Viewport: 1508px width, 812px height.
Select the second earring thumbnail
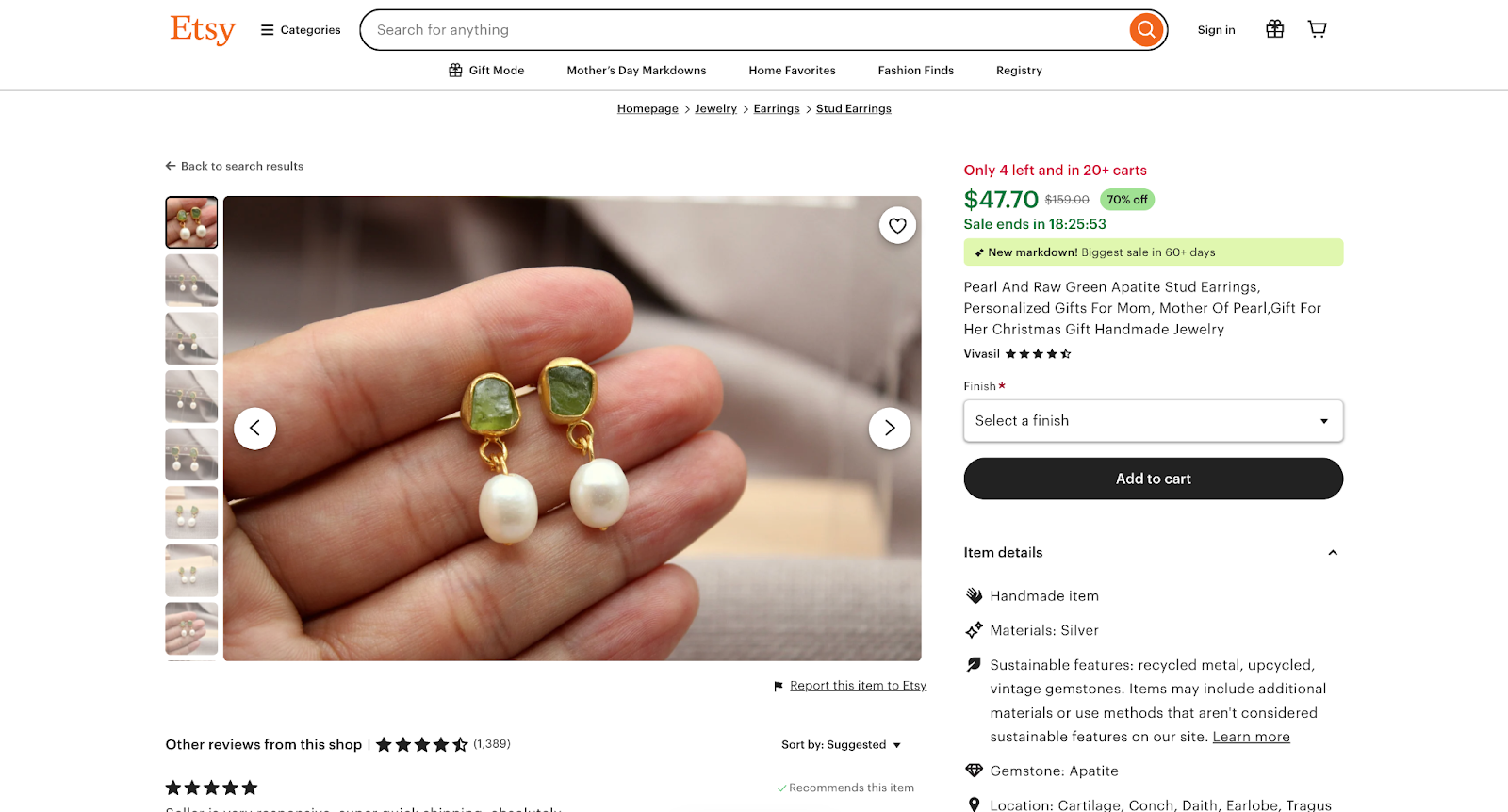coord(190,280)
